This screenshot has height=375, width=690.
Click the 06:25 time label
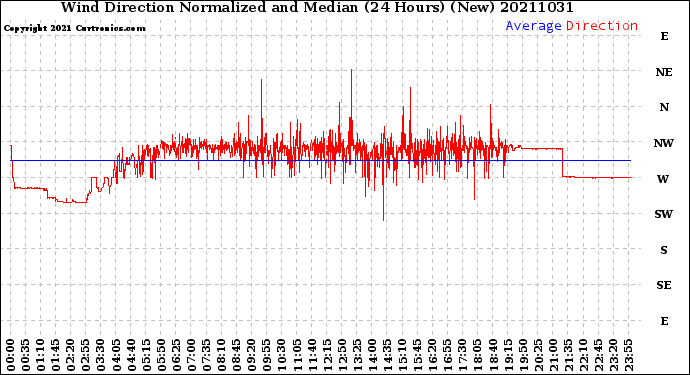176,355
